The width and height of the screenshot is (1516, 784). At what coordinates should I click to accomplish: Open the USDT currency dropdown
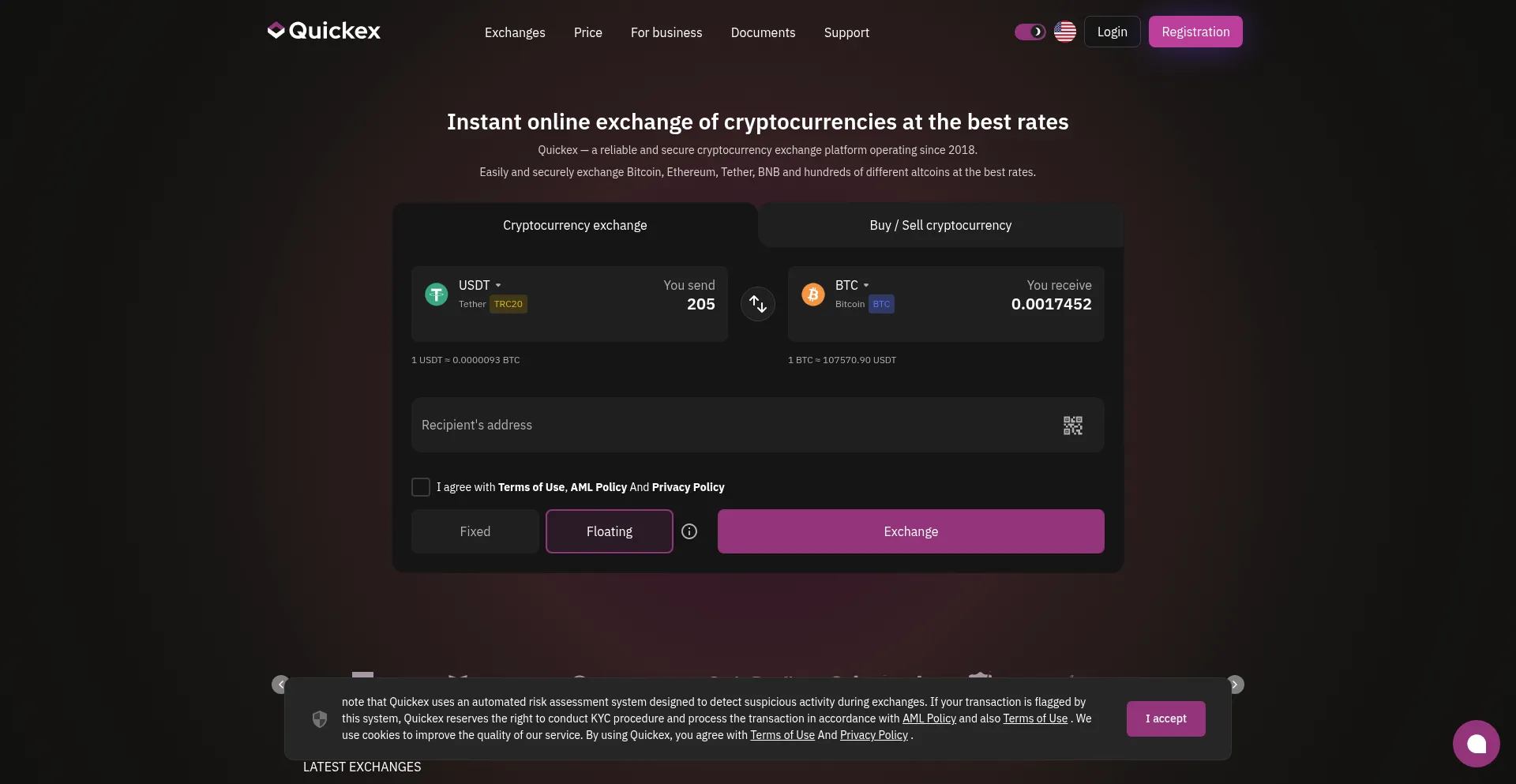(x=479, y=285)
